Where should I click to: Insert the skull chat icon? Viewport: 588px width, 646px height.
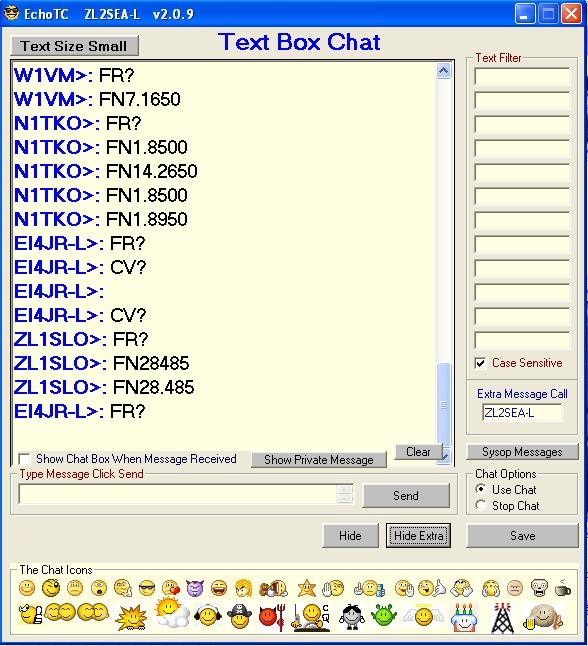[x=539, y=588]
